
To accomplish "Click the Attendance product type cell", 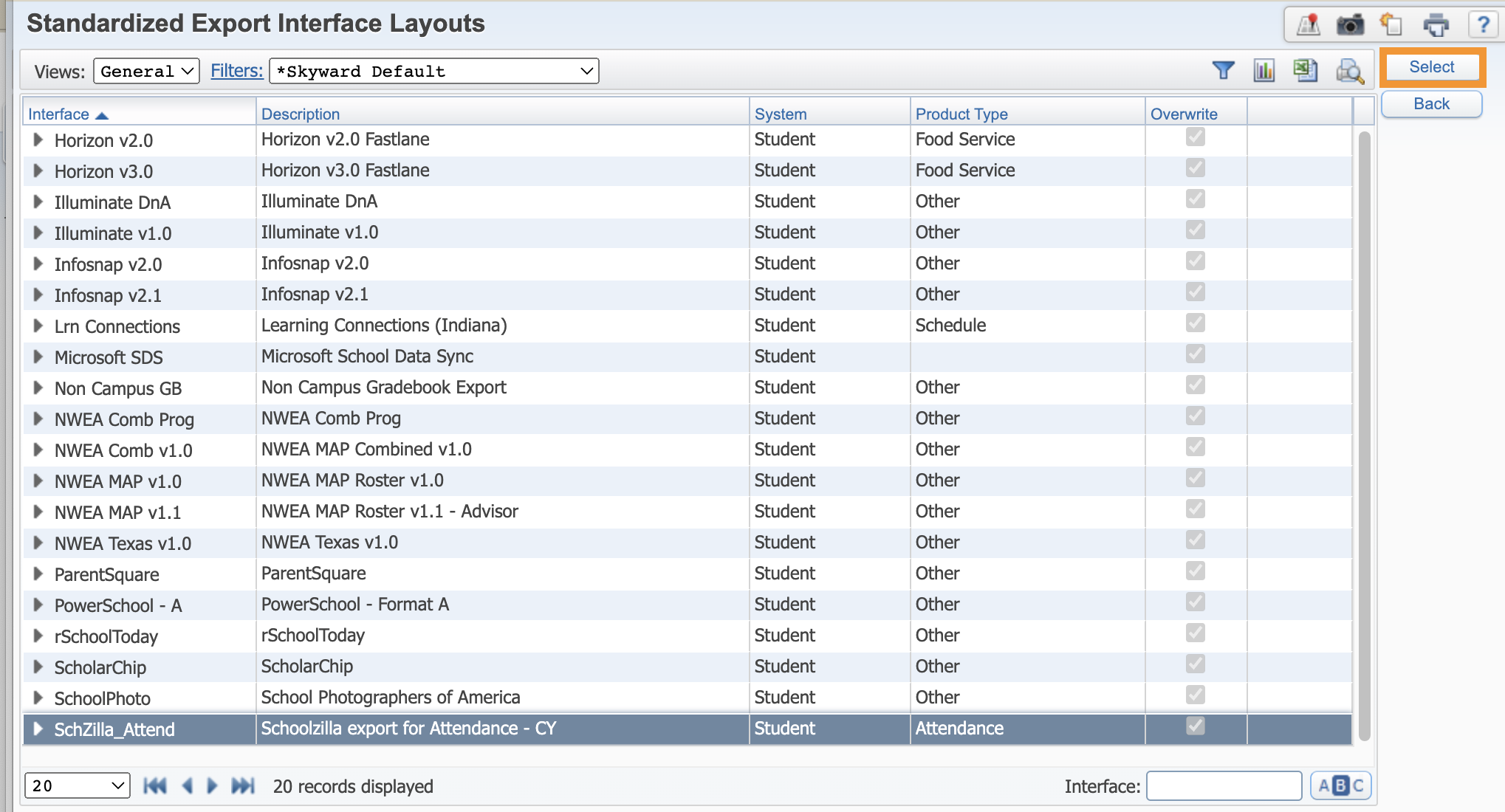I will (959, 729).
